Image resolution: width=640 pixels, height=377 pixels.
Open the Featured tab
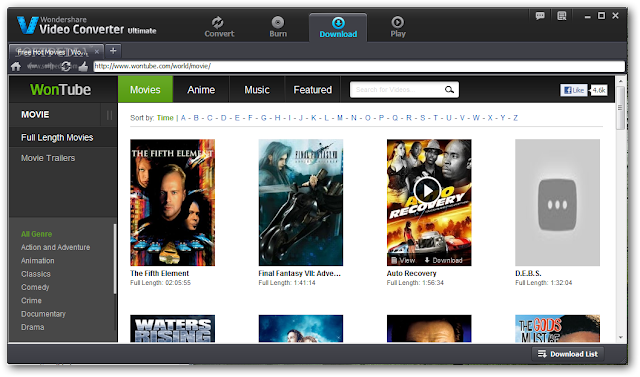click(313, 90)
